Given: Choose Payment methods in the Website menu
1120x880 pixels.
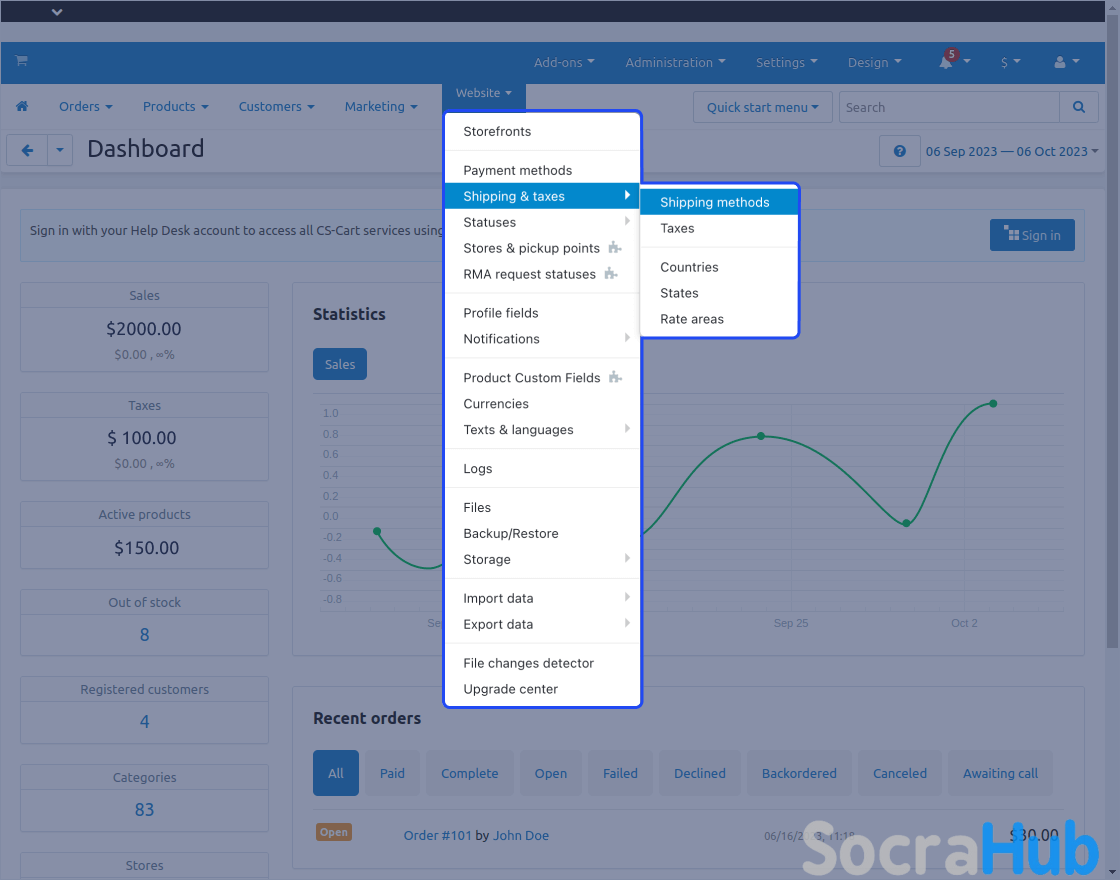Looking at the screenshot, I should pyautogui.click(x=517, y=170).
